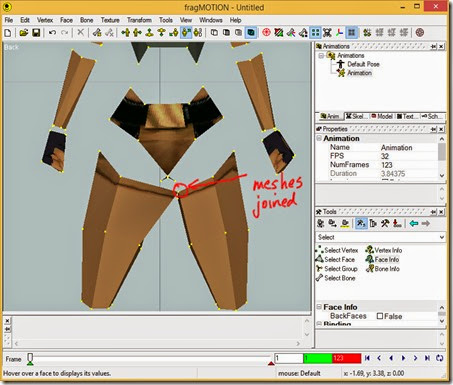The width and height of the screenshot is (453, 385).
Task: Toggle the loop playback button
Action: point(440,358)
